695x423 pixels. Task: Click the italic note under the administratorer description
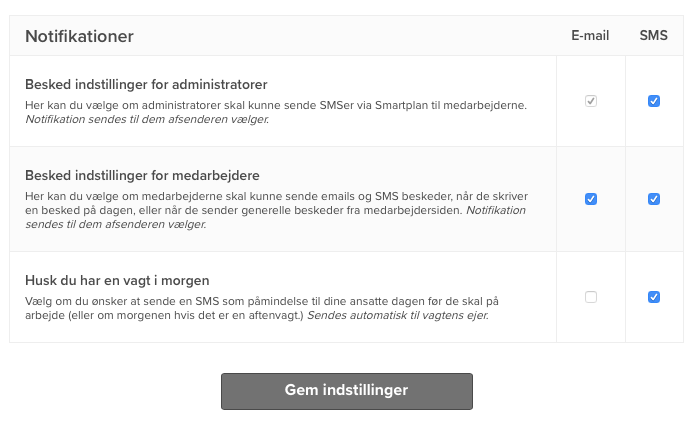point(147,120)
